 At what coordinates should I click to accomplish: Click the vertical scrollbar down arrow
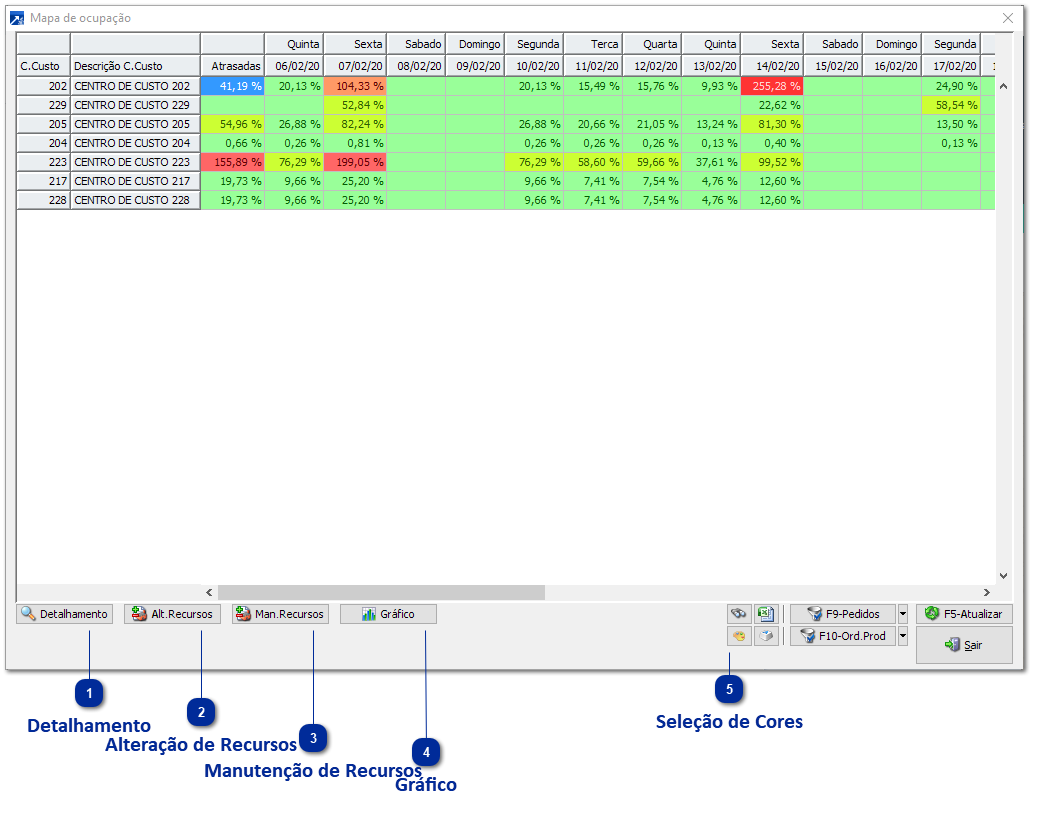[1003, 576]
